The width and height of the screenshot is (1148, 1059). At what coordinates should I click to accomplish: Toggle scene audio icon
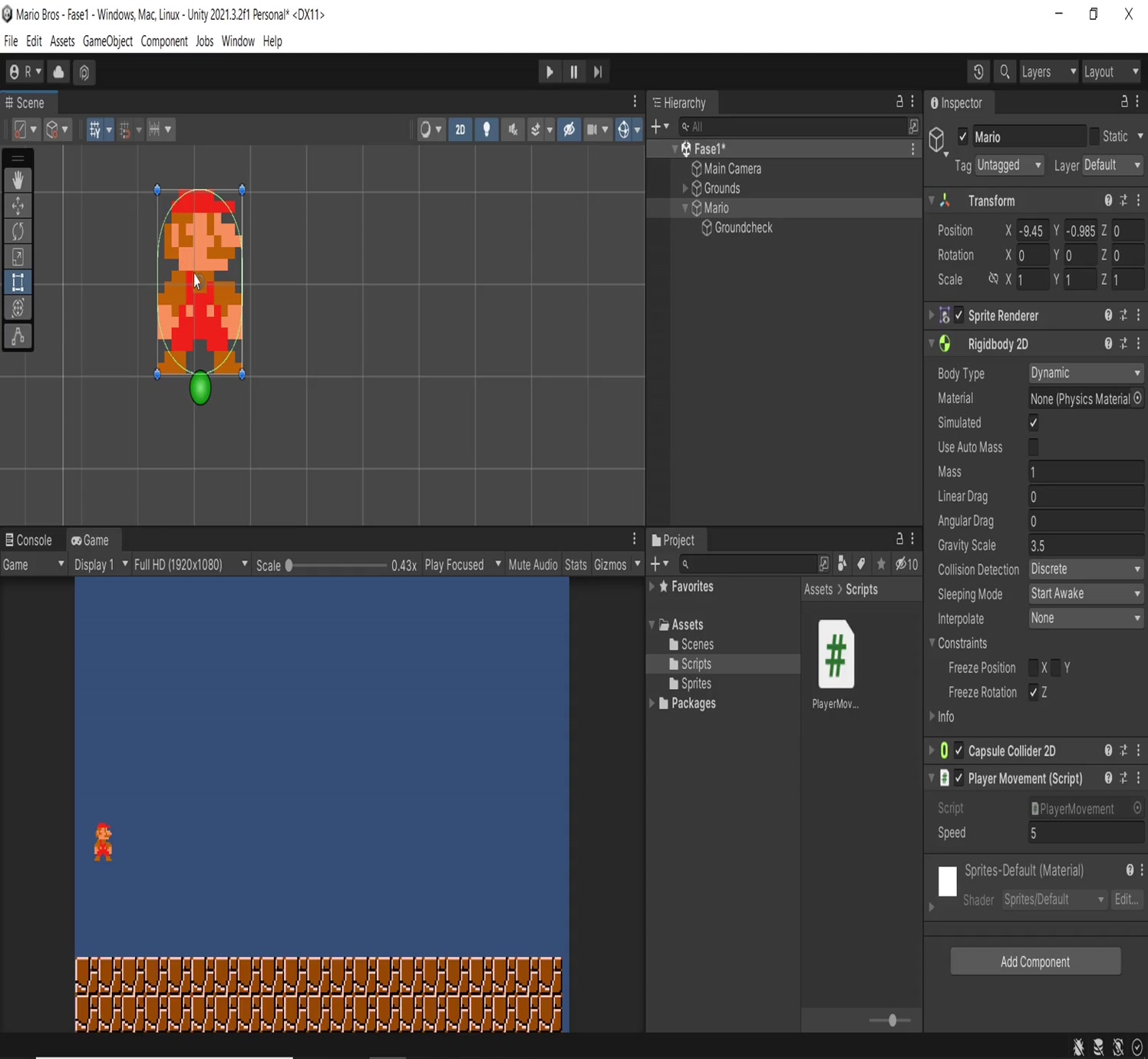(x=513, y=130)
